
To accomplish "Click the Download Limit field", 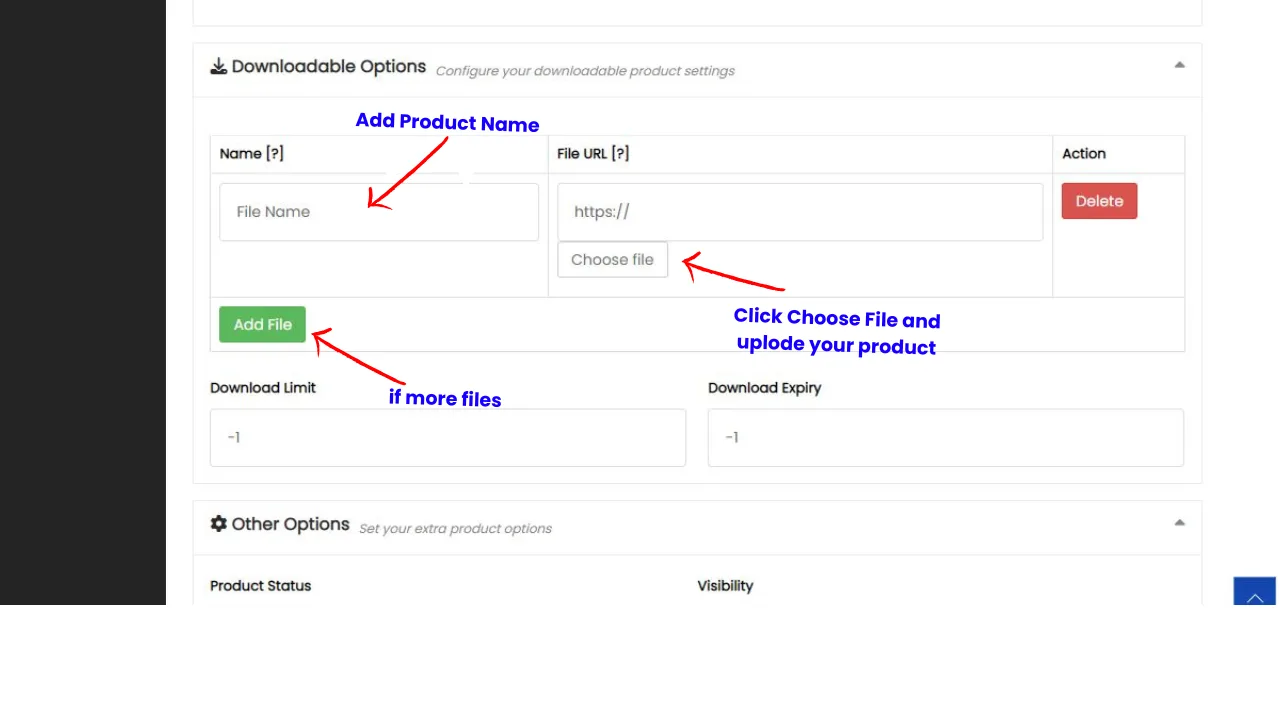I will pyautogui.click(x=448, y=437).
